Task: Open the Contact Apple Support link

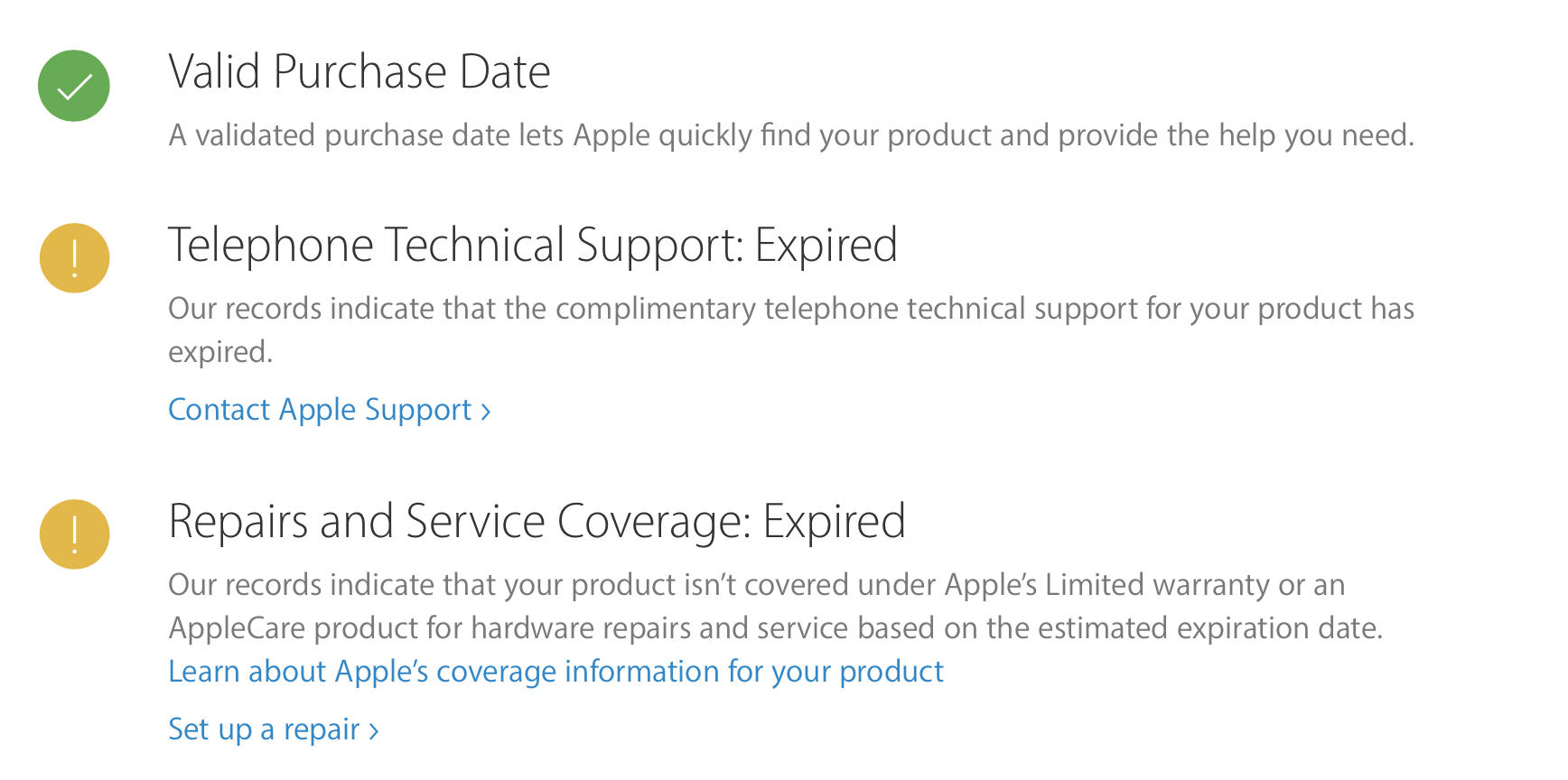Action: point(320,410)
